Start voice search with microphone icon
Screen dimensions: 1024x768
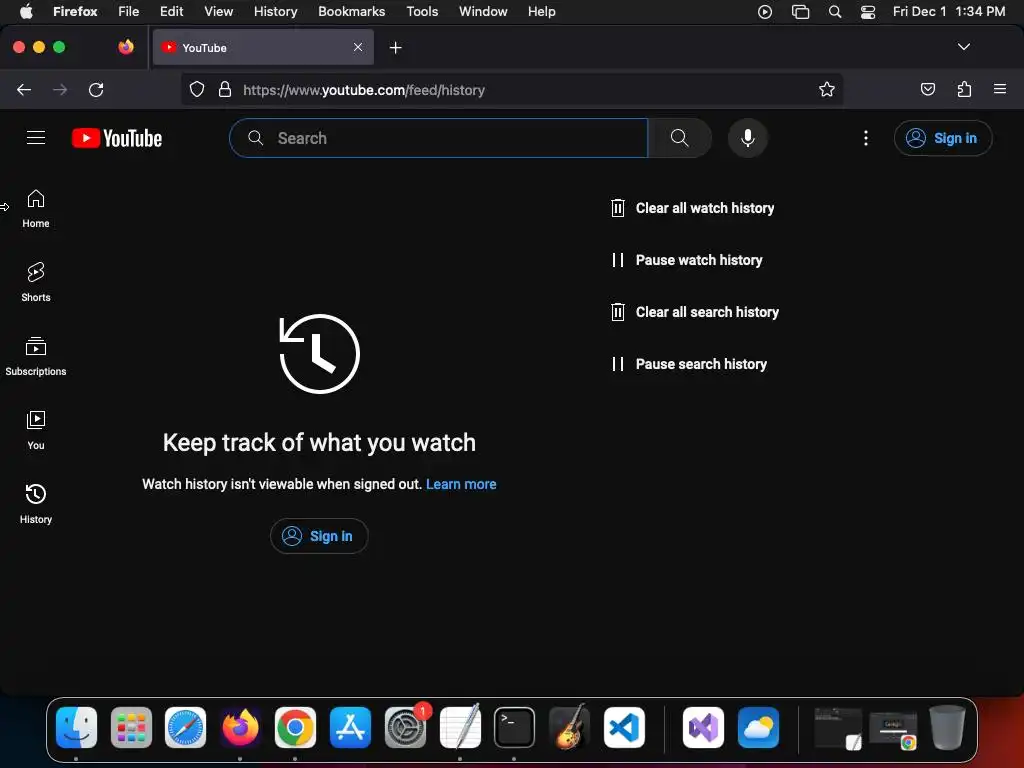748,138
